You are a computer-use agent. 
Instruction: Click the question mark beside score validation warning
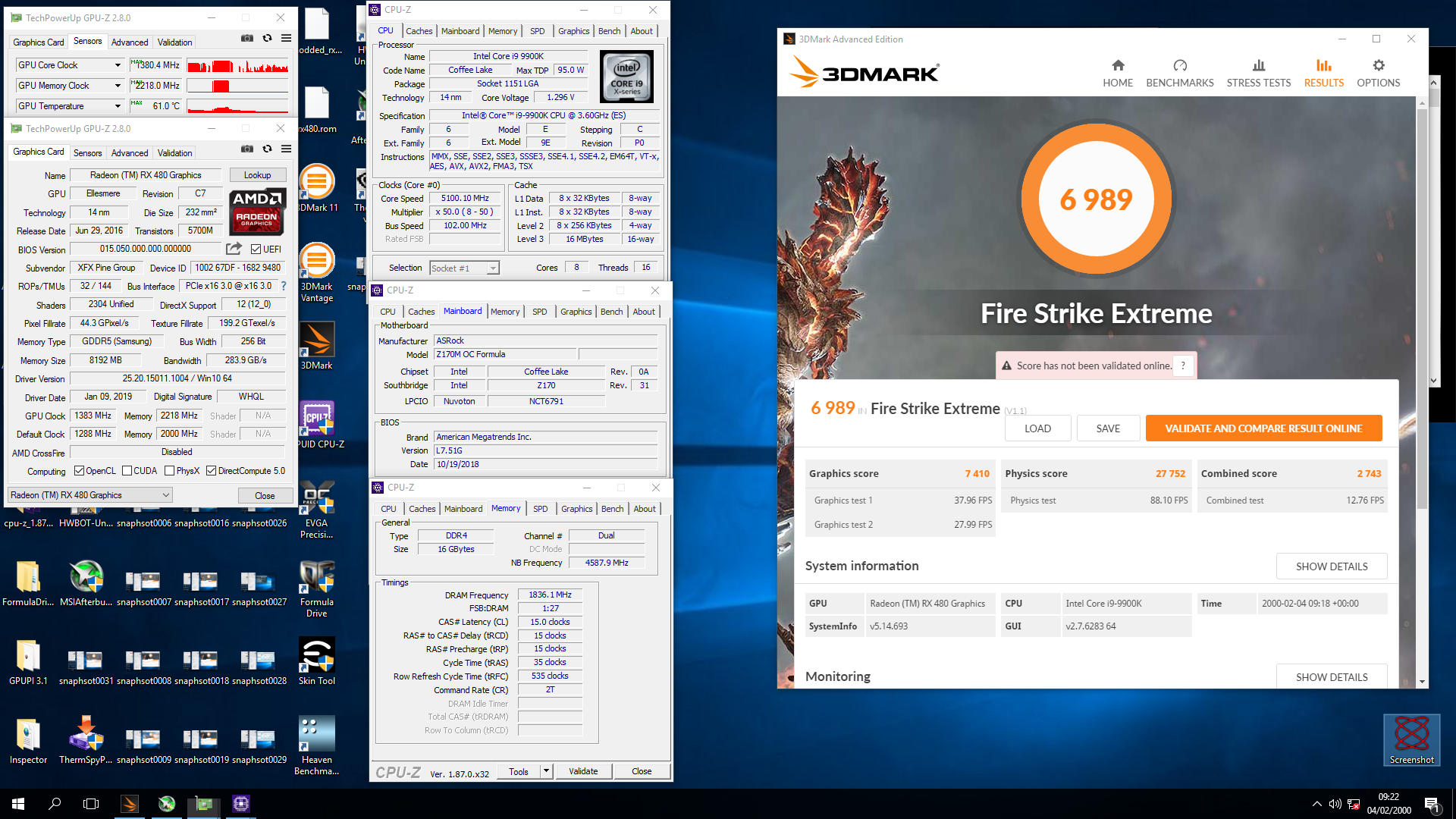click(x=1183, y=366)
